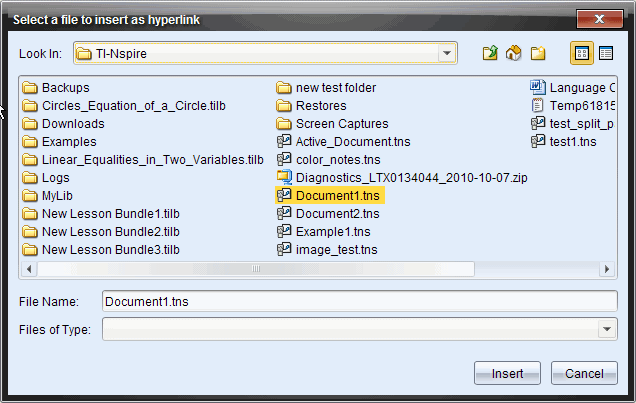
Task: Select the Diagnostics zip file
Action: click(411, 178)
